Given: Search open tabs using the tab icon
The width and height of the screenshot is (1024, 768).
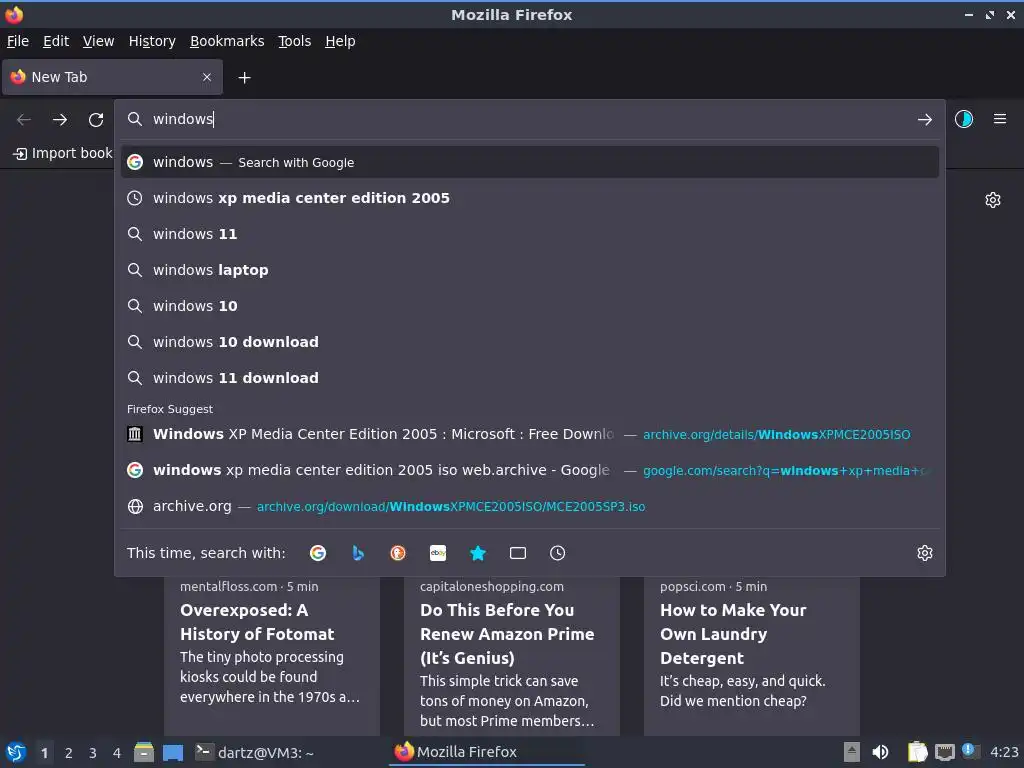Looking at the screenshot, I should tap(518, 553).
